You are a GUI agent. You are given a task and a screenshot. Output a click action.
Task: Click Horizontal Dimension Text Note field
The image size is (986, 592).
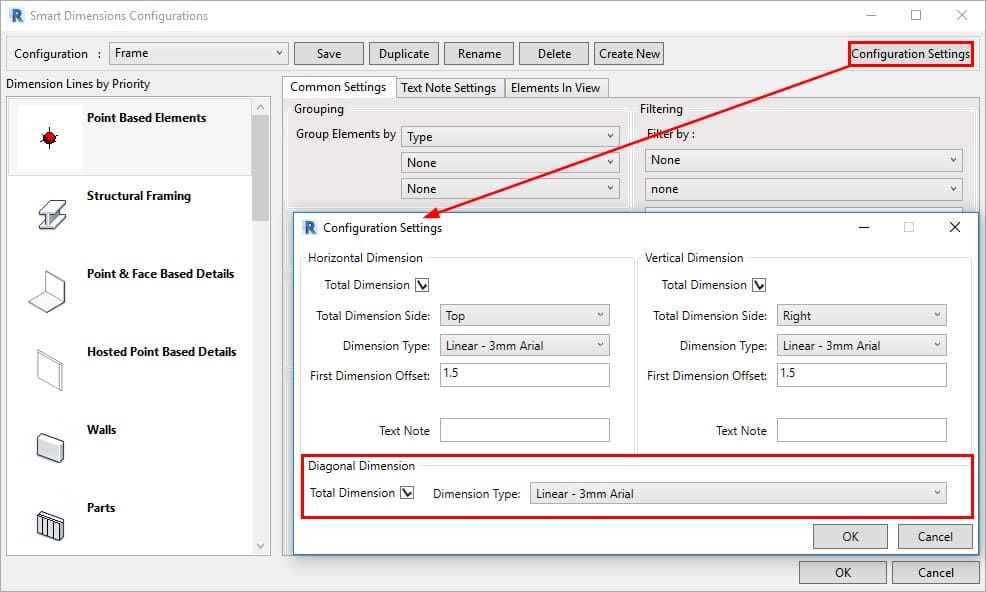524,430
